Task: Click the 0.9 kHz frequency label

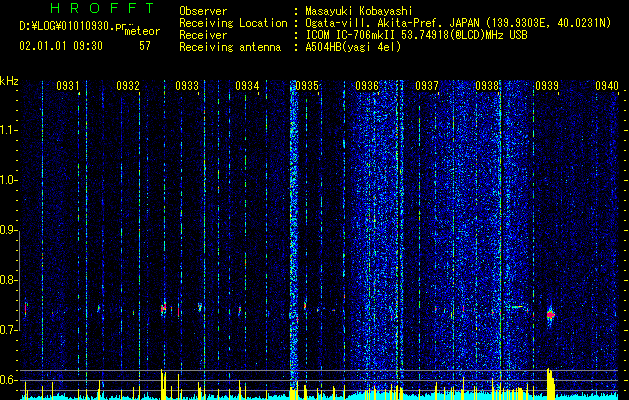Action: pyautogui.click(x=8, y=230)
